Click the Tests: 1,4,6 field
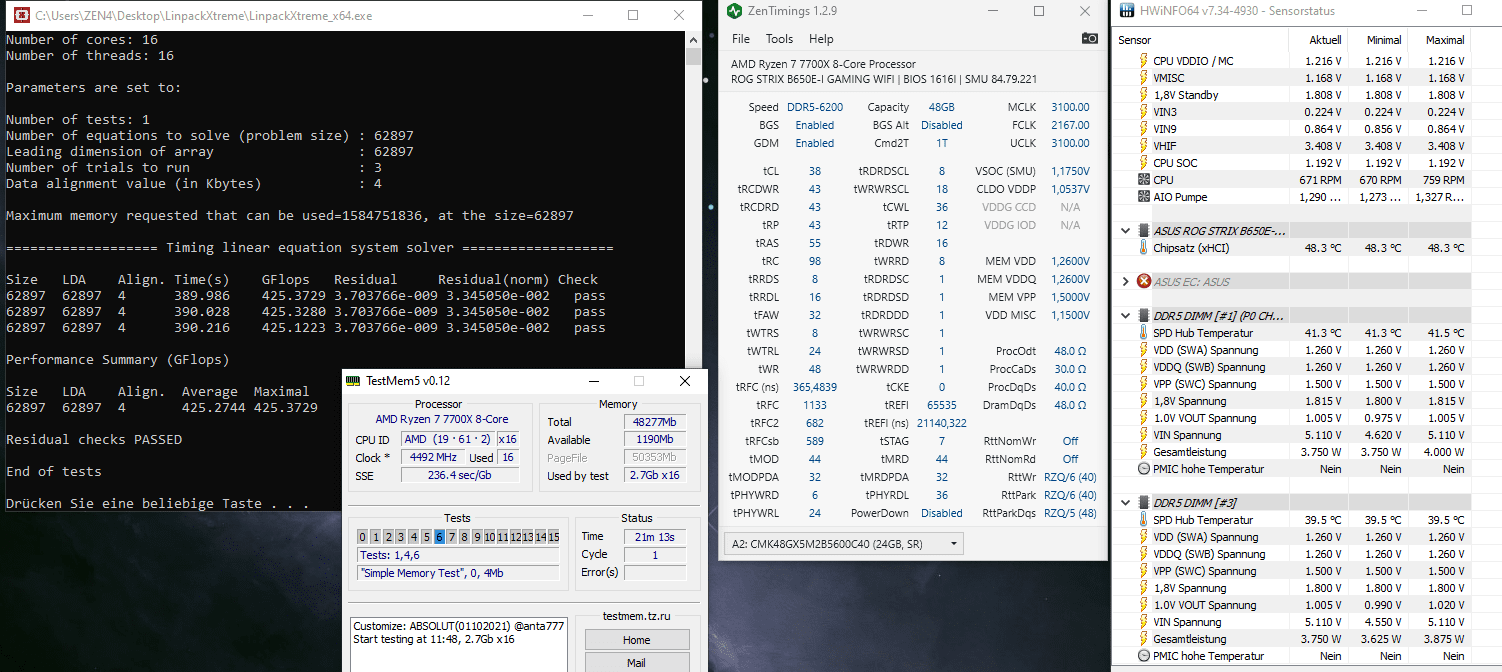The width and height of the screenshot is (1502, 672). click(x=458, y=555)
